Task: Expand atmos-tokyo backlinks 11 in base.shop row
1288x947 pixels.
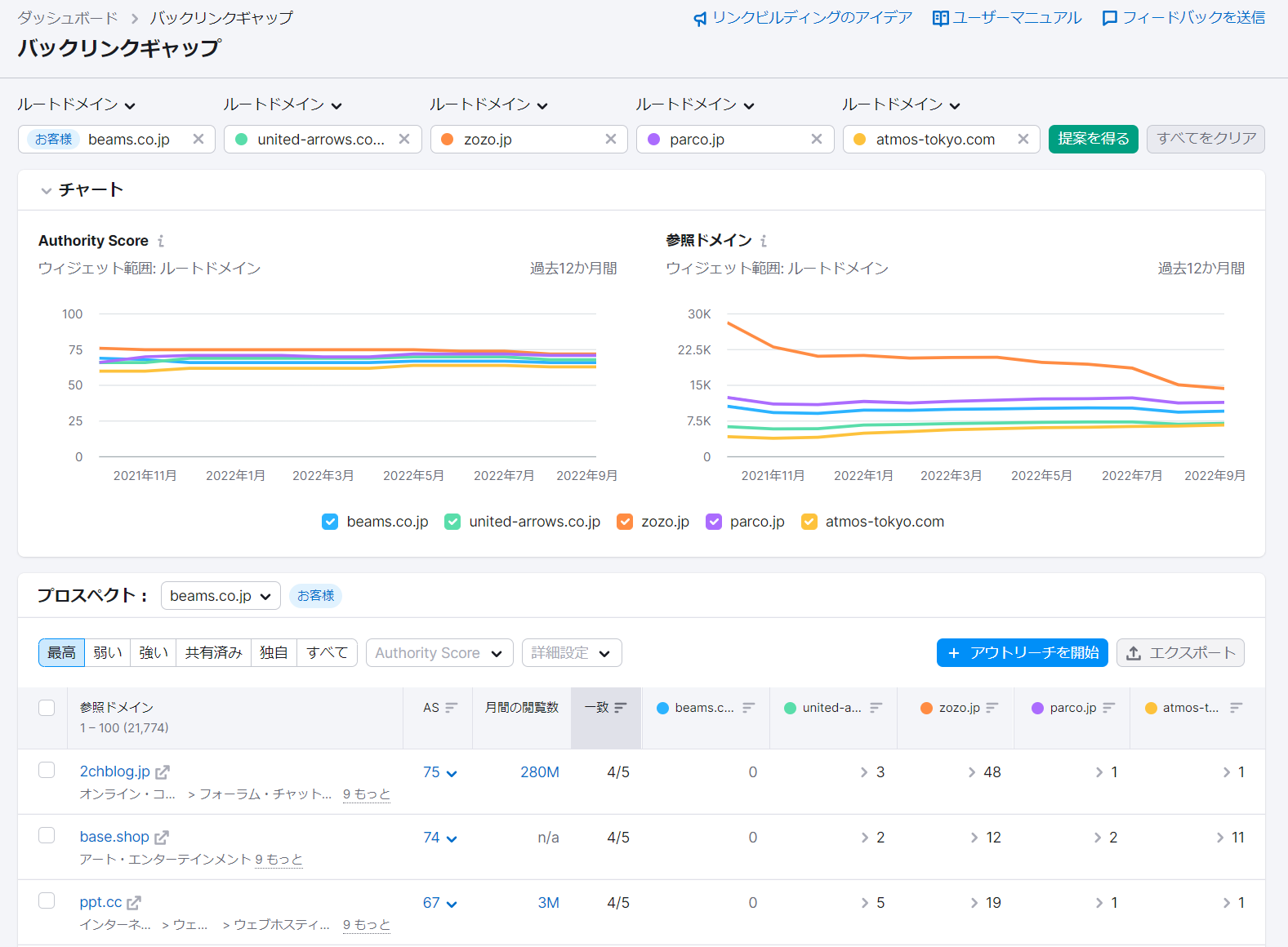Action: (1230, 838)
